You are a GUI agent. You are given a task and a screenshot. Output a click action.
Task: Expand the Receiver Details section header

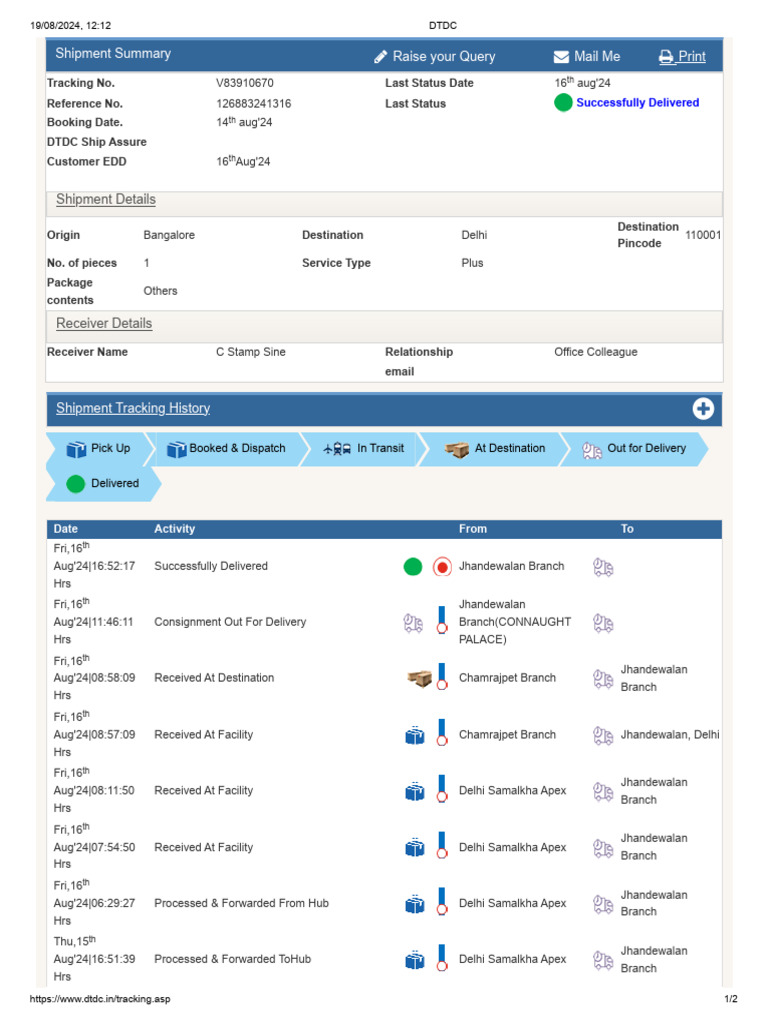[104, 324]
